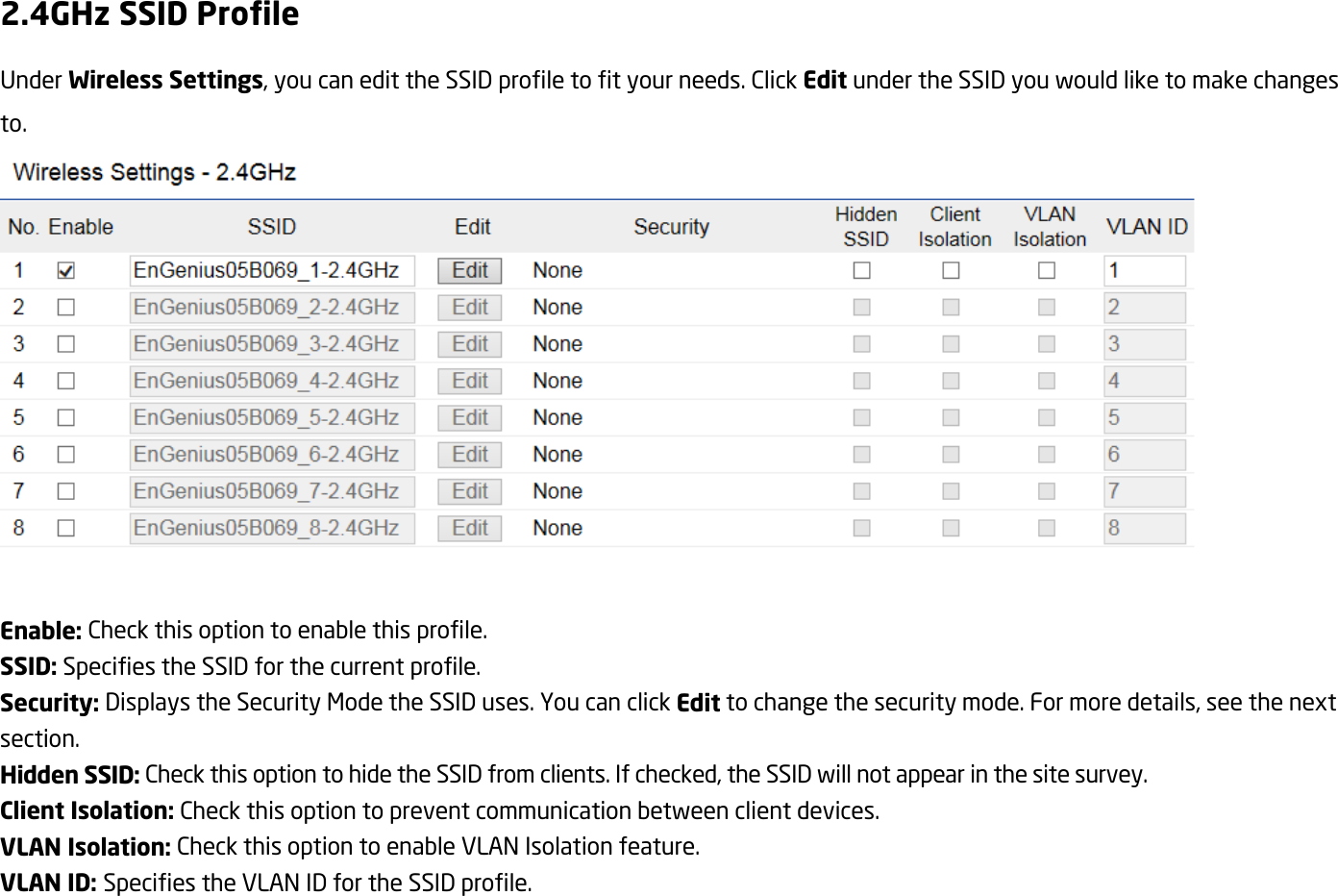Image resolution: width=1338 pixels, height=896 pixels.
Task: Click Edit for EnGenius05B069_8-2.4GHz
Action: [x=470, y=529]
